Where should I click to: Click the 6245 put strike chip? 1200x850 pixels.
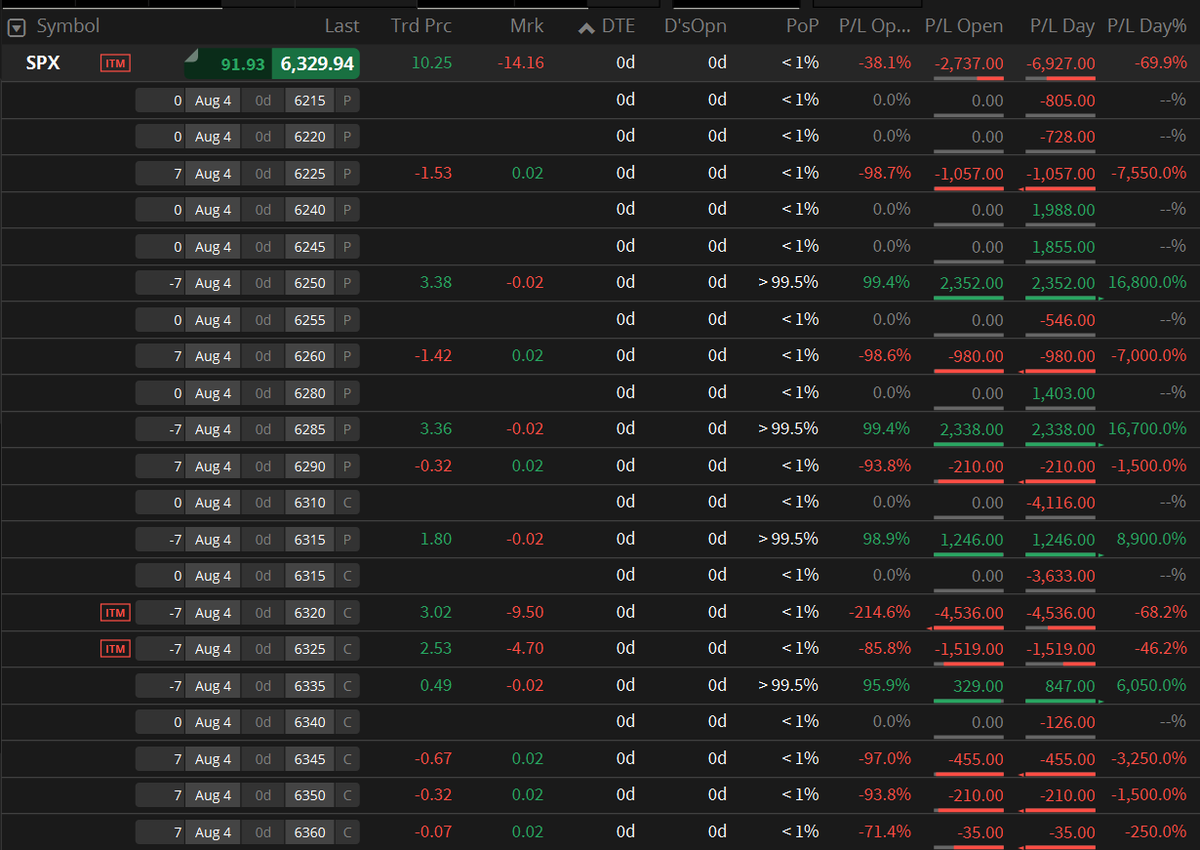click(x=310, y=247)
